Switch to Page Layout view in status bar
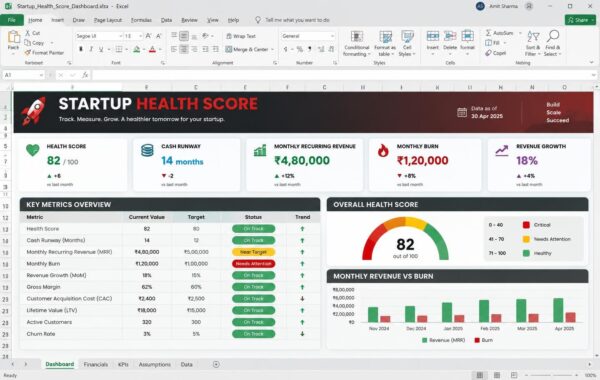Image resolution: width=600 pixels, height=380 pixels. [x=497, y=375]
